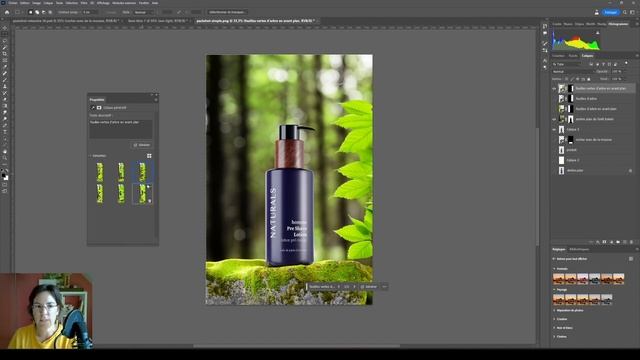Choose Intersect with selection mode icon
640x360 pixels.
click(x=50, y=12)
